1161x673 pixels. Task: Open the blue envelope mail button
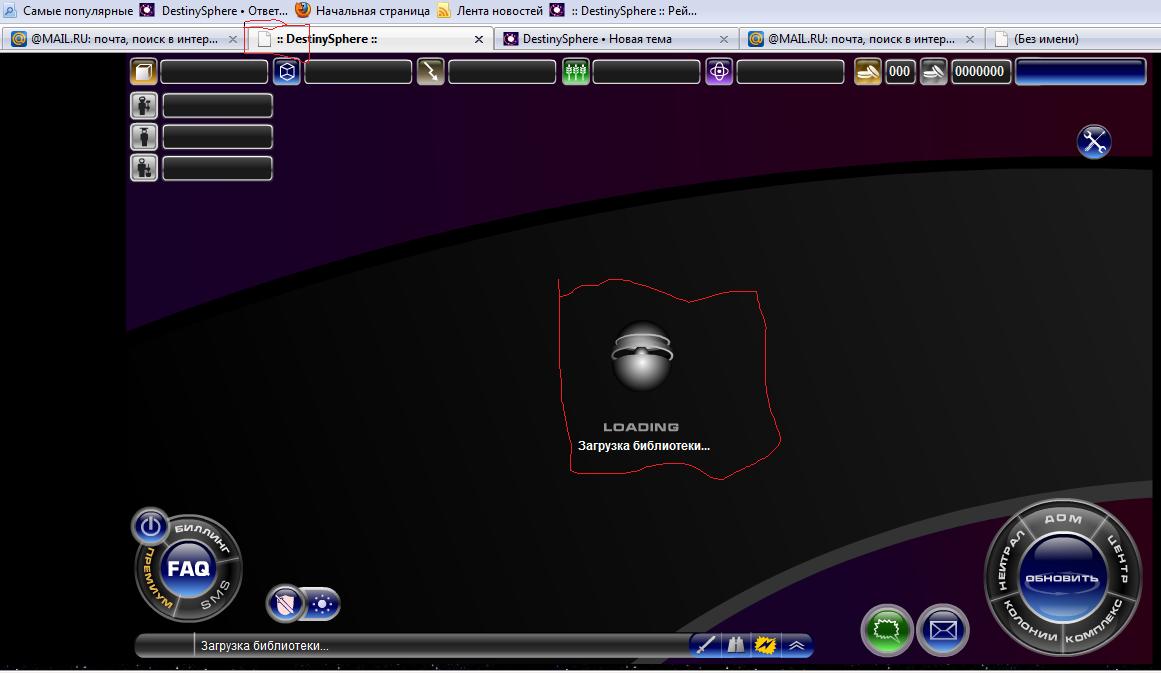pyautogui.click(x=943, y=630)
